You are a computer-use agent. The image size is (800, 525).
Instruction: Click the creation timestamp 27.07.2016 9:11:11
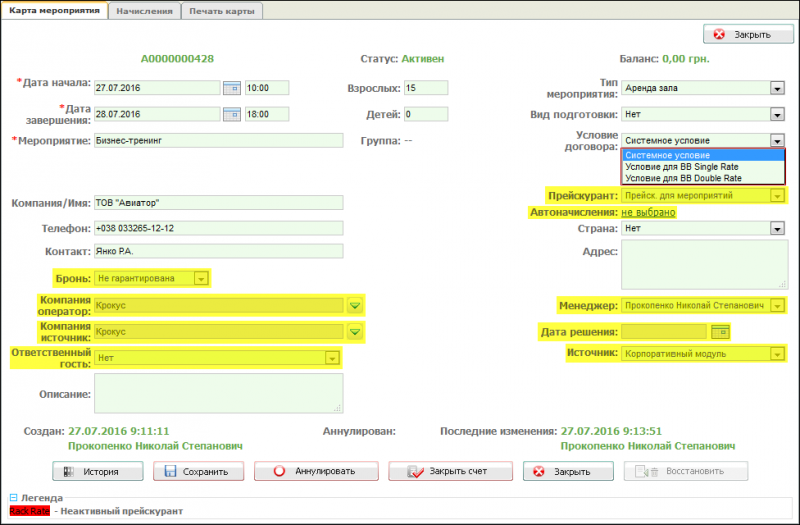[x=119, y=432]
